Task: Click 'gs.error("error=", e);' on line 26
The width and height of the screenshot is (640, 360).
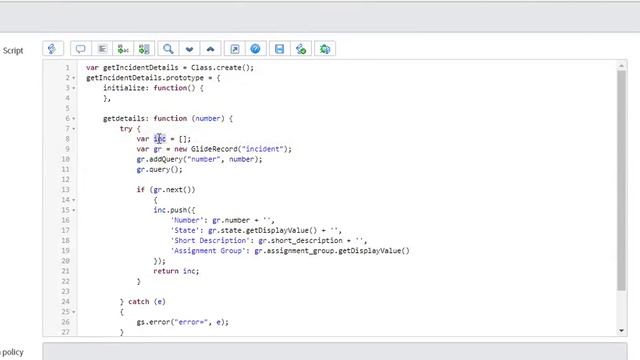Action: [182, 322]
